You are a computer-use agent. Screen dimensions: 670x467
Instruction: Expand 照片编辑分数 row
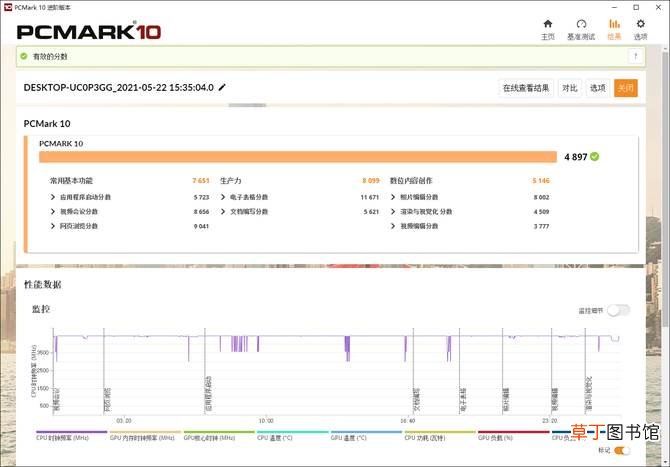393,197
